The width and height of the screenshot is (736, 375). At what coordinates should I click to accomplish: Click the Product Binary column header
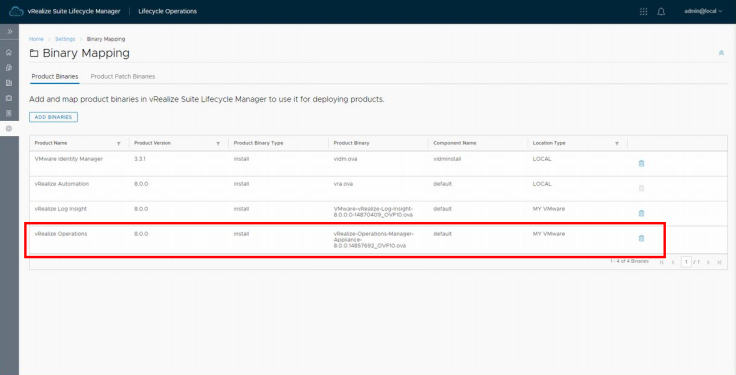[351, 143]
